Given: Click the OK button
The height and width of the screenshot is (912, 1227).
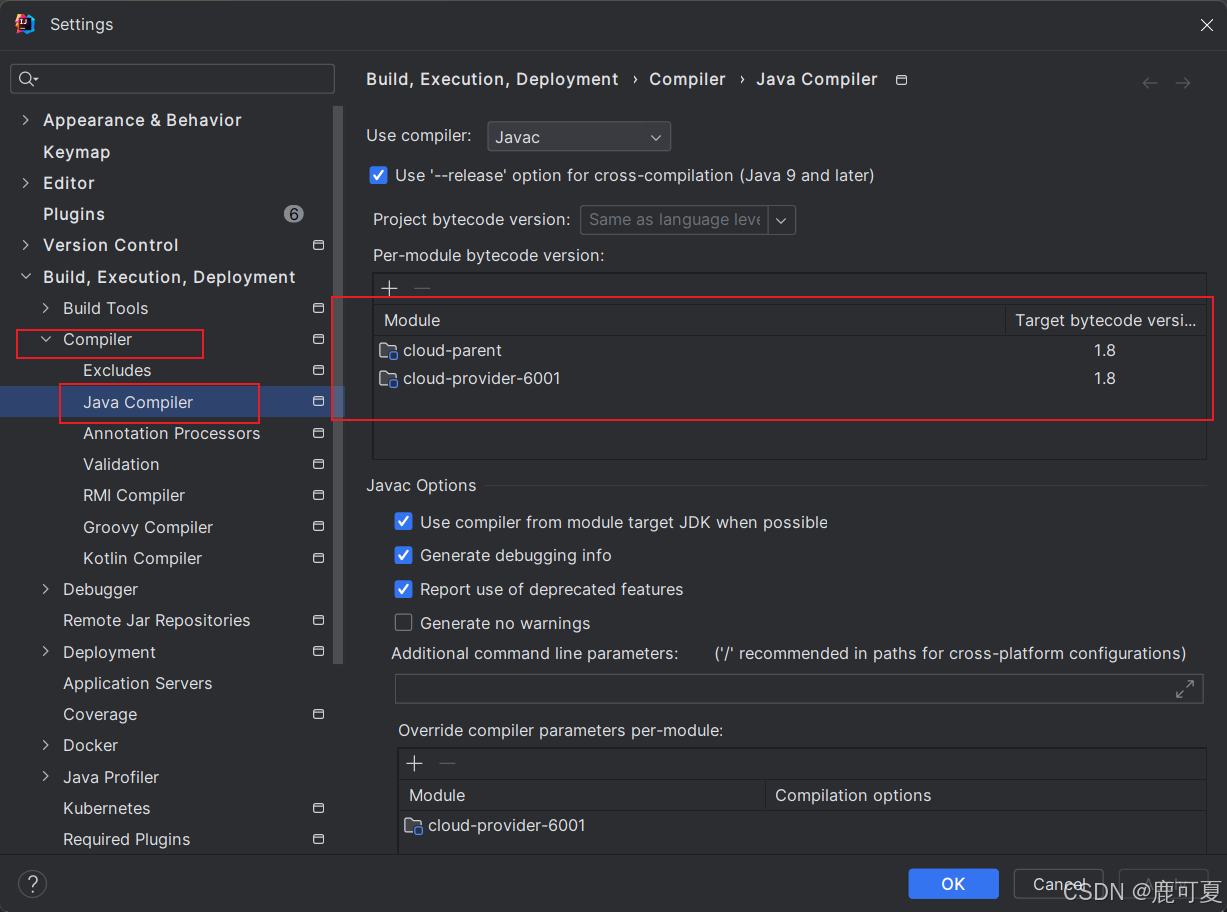Looking at the screenshot, I should point(953,884).
